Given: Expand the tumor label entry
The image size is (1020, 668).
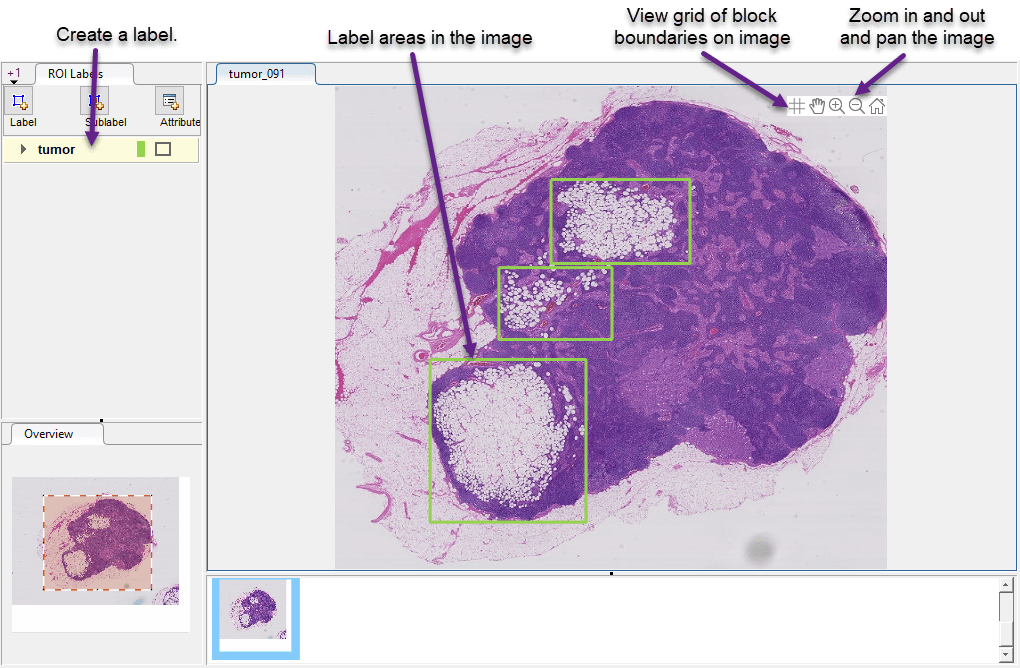Looking at the screenshot, I should tap(23, 149).
